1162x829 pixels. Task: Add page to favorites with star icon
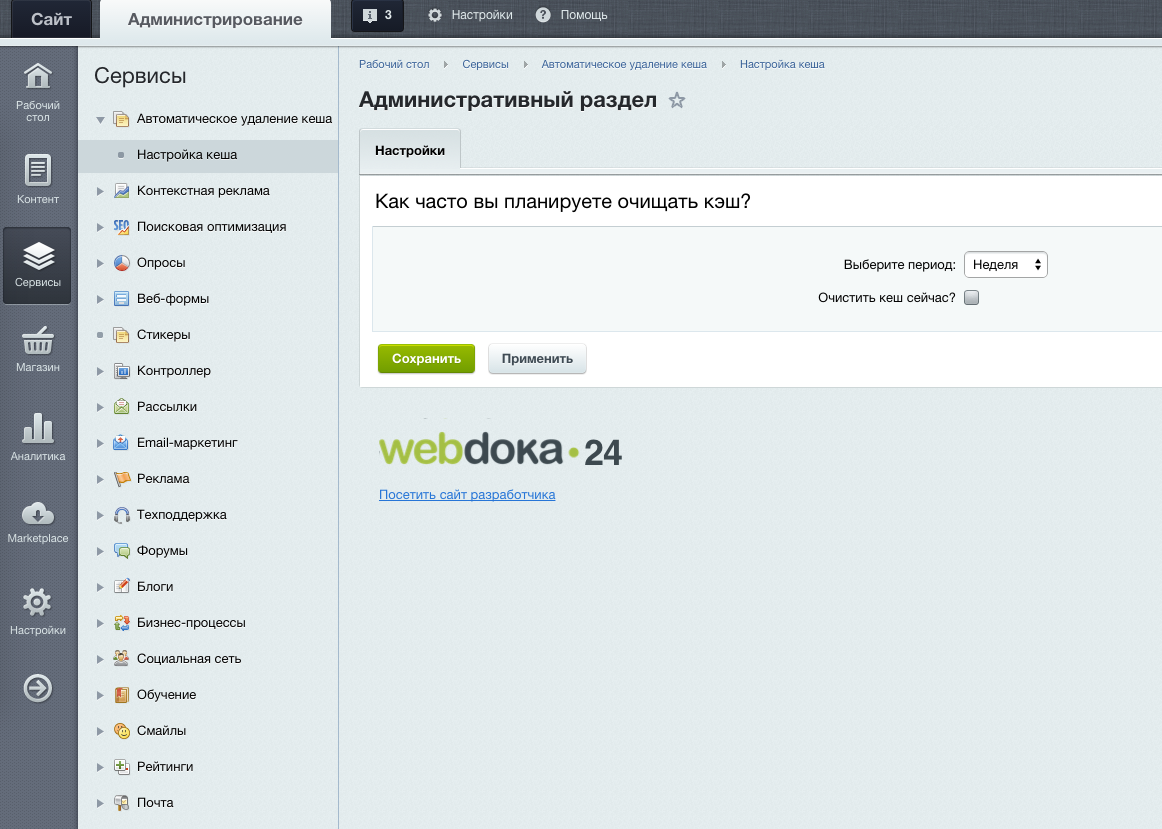pos(677,100)
